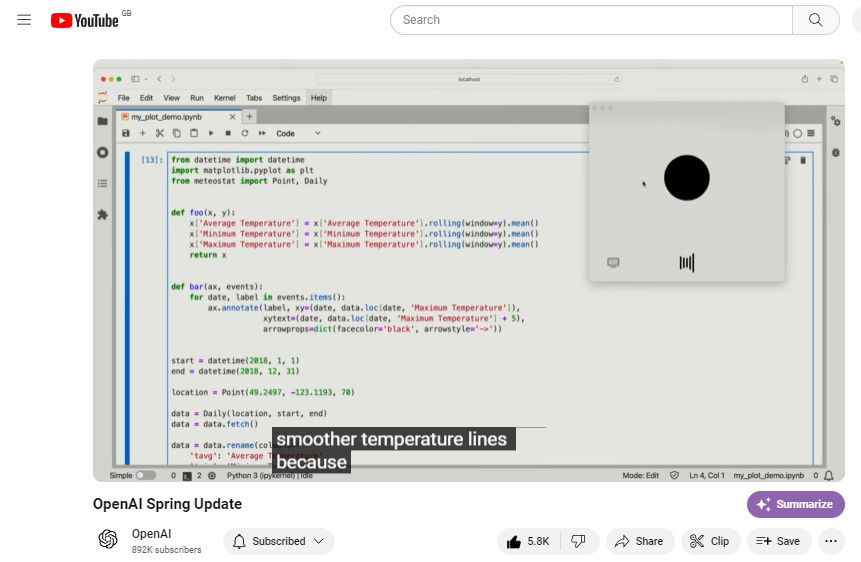Screen dimensions: 861x562
Task: Click the YouTube search input field
Action: 591,20
